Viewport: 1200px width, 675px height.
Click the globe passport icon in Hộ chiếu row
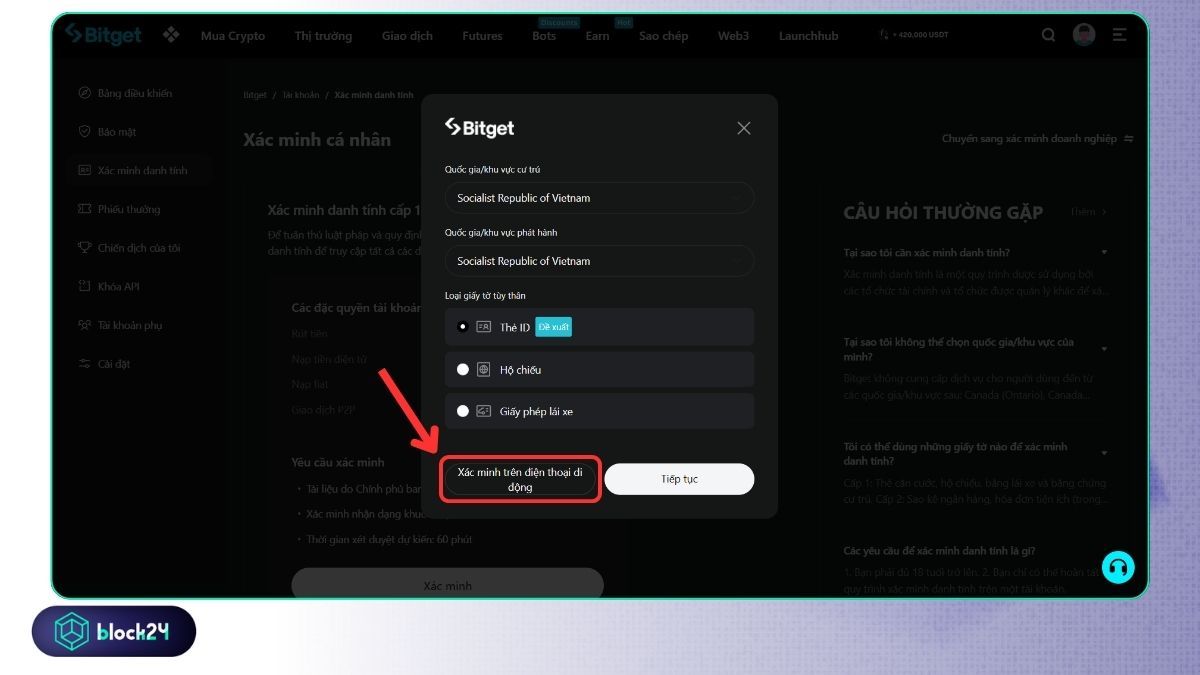click(484, 369)
